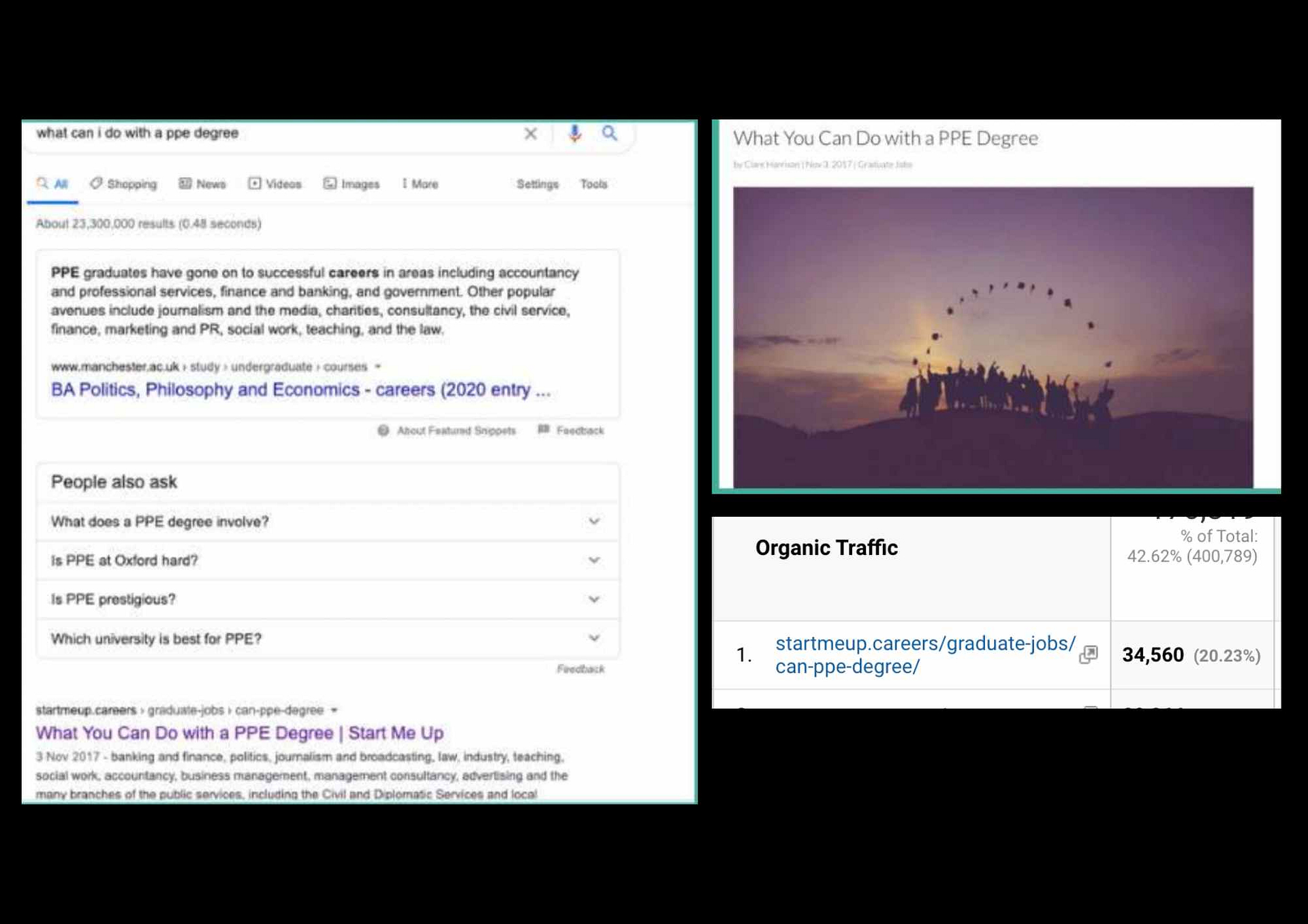The height and width of the screenshot is (924, 1308).
Task: Switch to the News results tab
Action: click(x=202, y=184)
